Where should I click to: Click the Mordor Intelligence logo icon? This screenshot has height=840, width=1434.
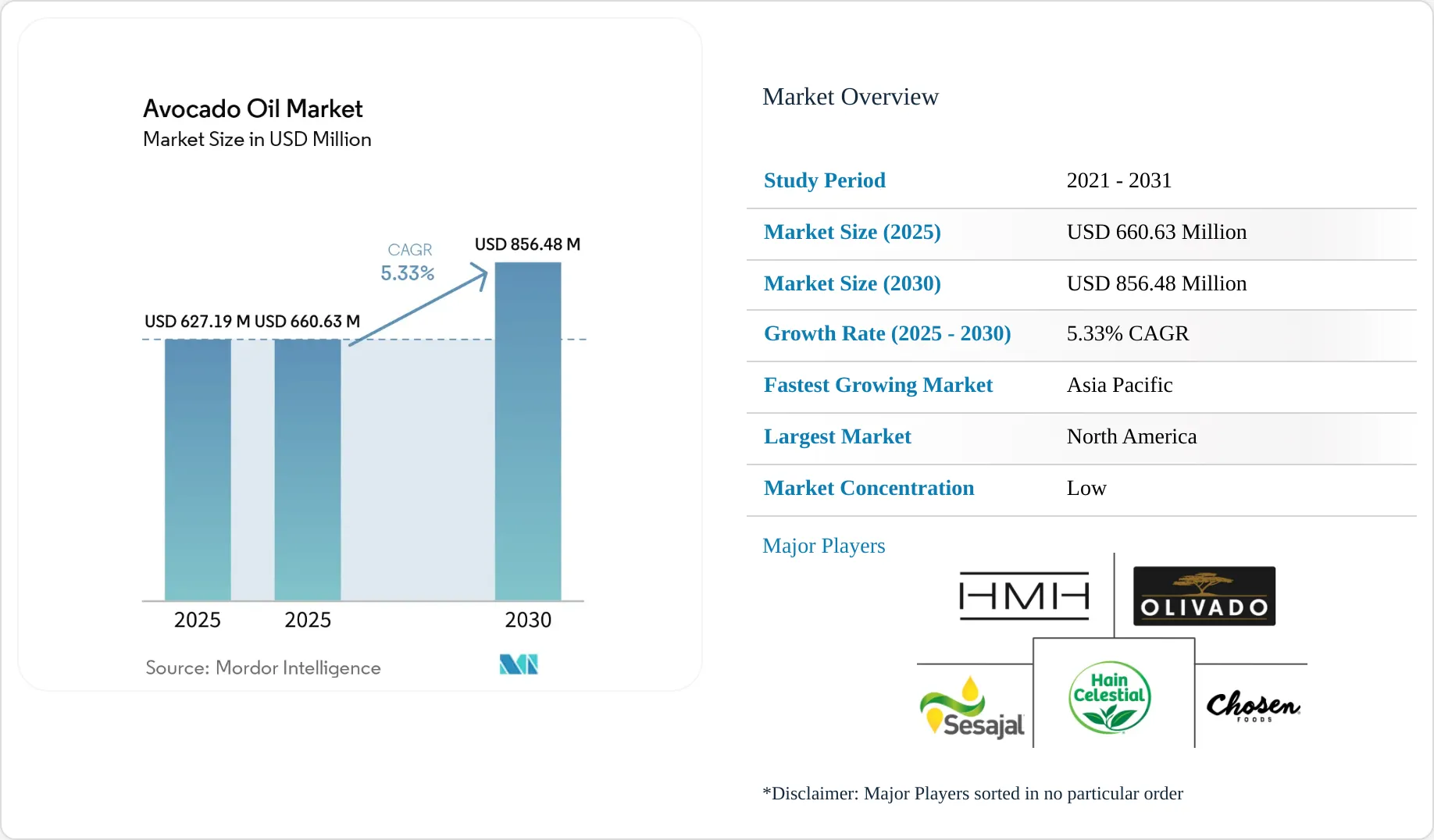point(519,664)
